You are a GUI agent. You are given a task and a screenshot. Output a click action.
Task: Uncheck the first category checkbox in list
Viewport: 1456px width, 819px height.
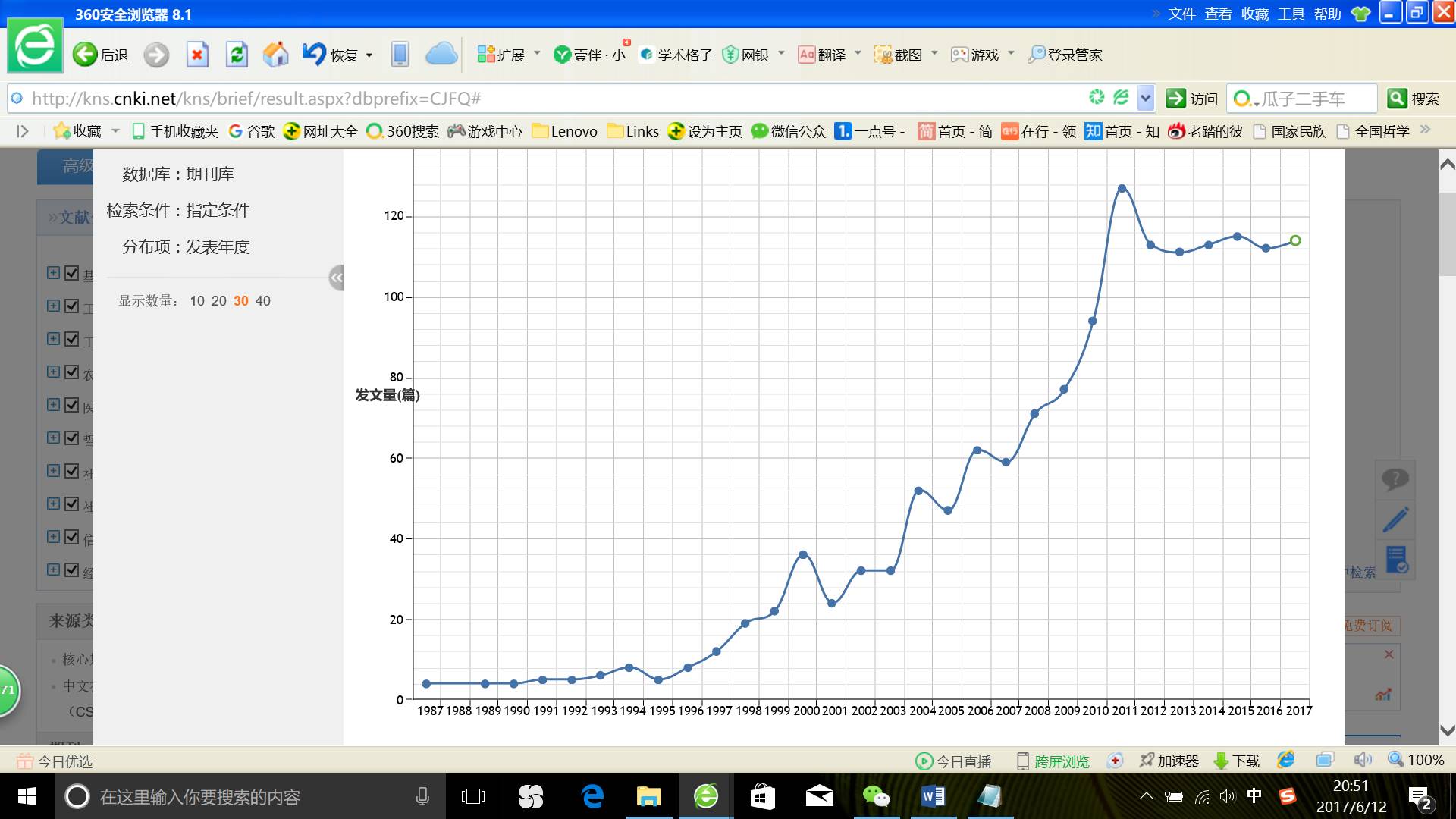click(x=72, y=273)
